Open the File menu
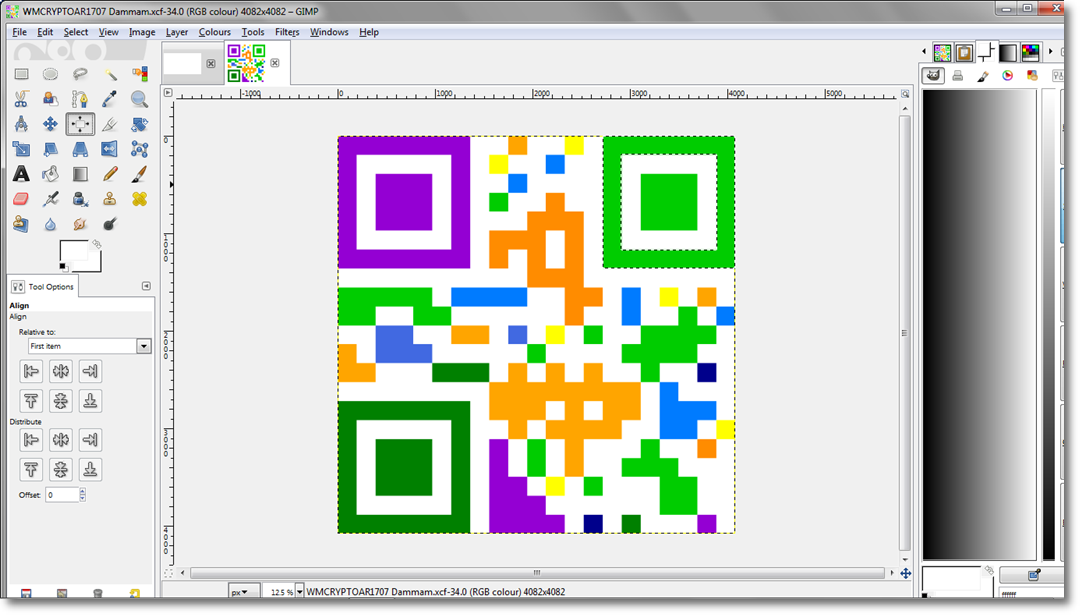Image resolution: width=1080 pixels, height=615 pixels. (19, 32)
